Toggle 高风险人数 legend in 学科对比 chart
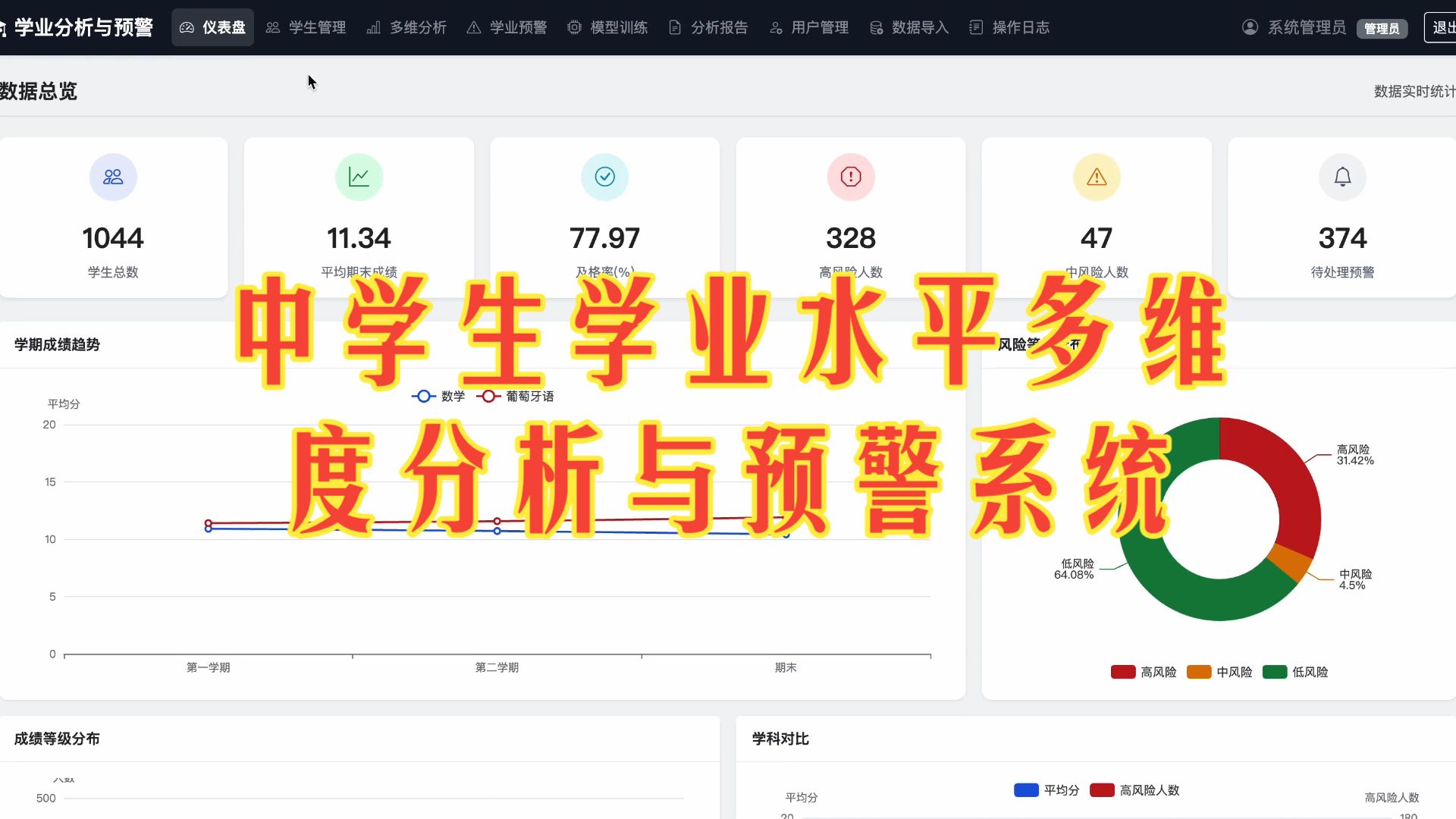1456x819 pixels. tap(1134, 790)
